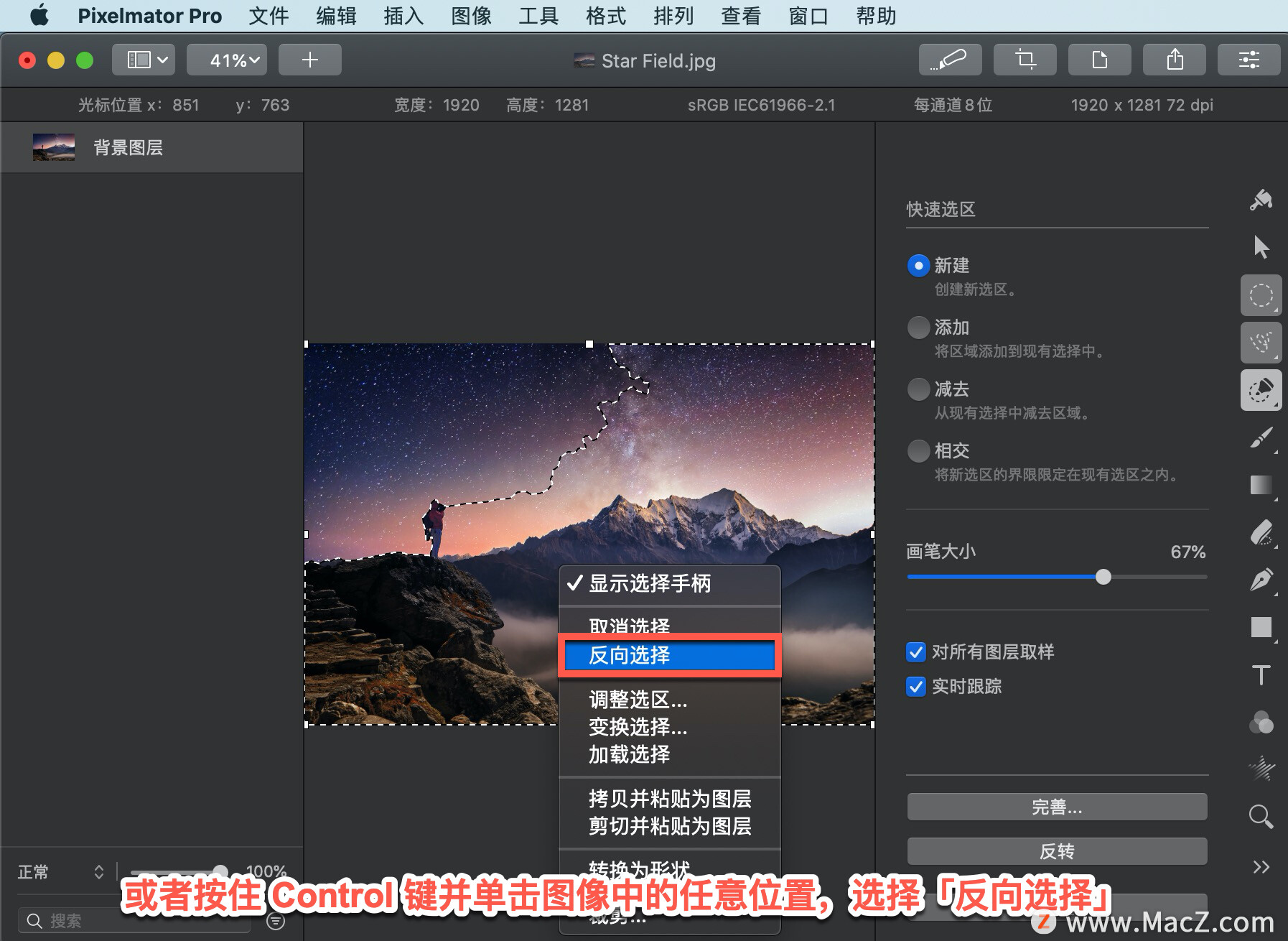Select the 减去 selection mode radio

[918, 389]
